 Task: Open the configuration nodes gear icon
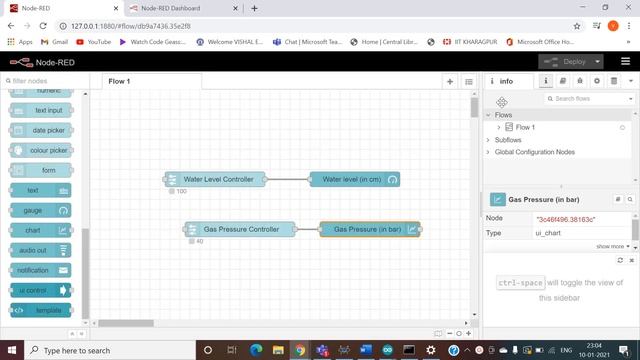597,81
